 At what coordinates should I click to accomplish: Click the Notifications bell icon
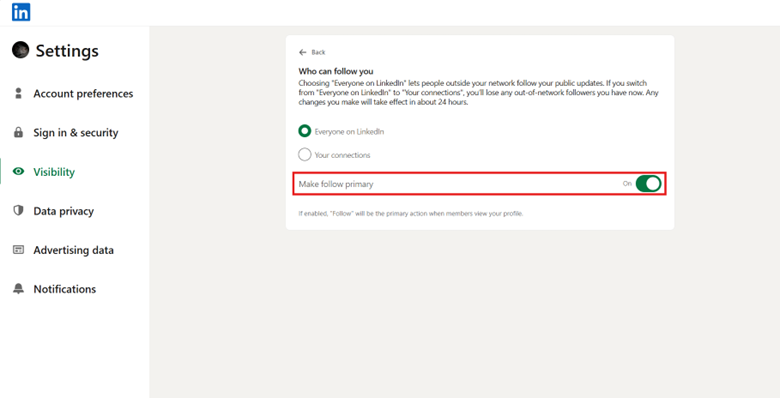coord(18,289)
